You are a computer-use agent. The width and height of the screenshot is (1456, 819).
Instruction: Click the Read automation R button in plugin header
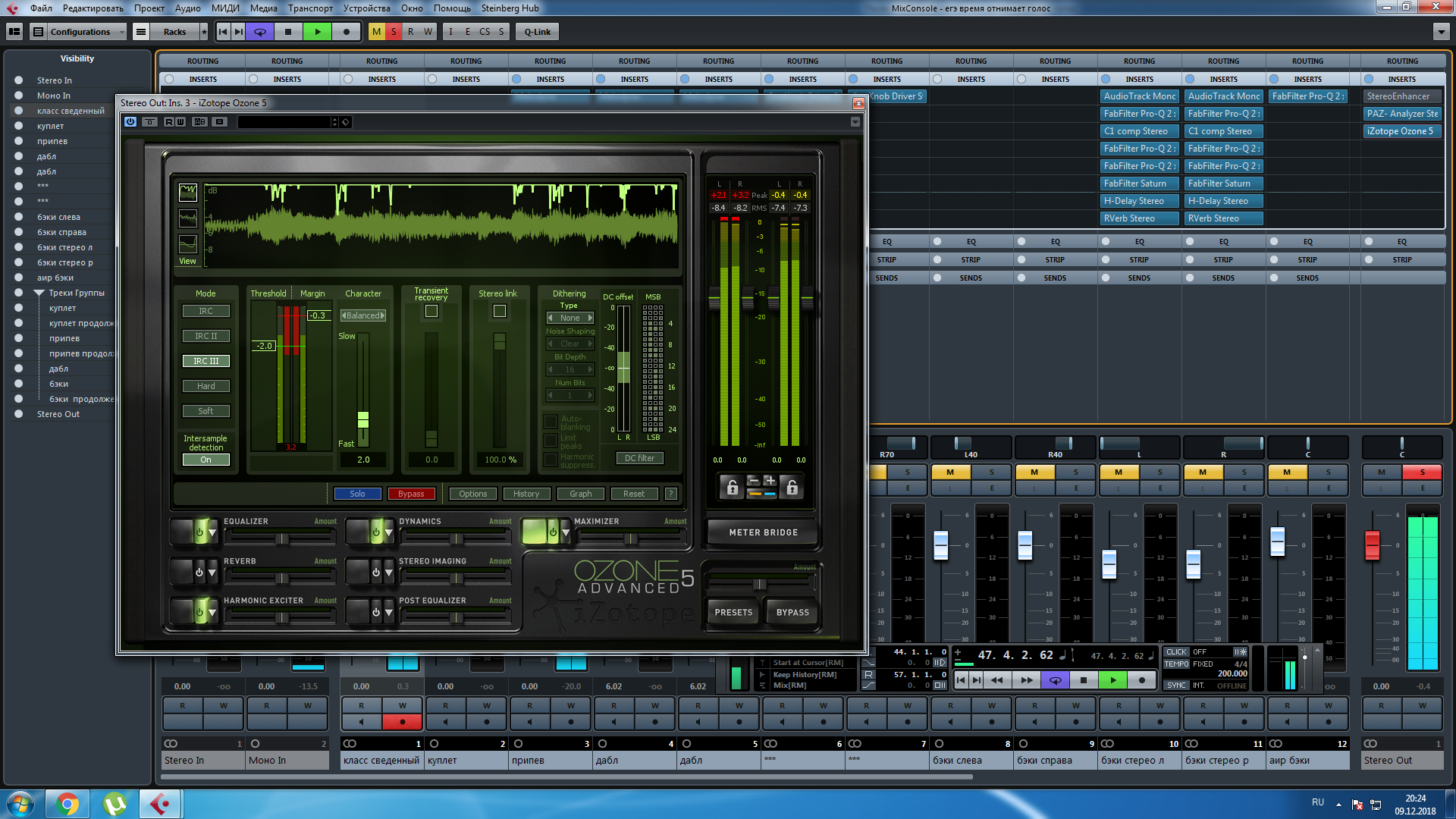169,122
